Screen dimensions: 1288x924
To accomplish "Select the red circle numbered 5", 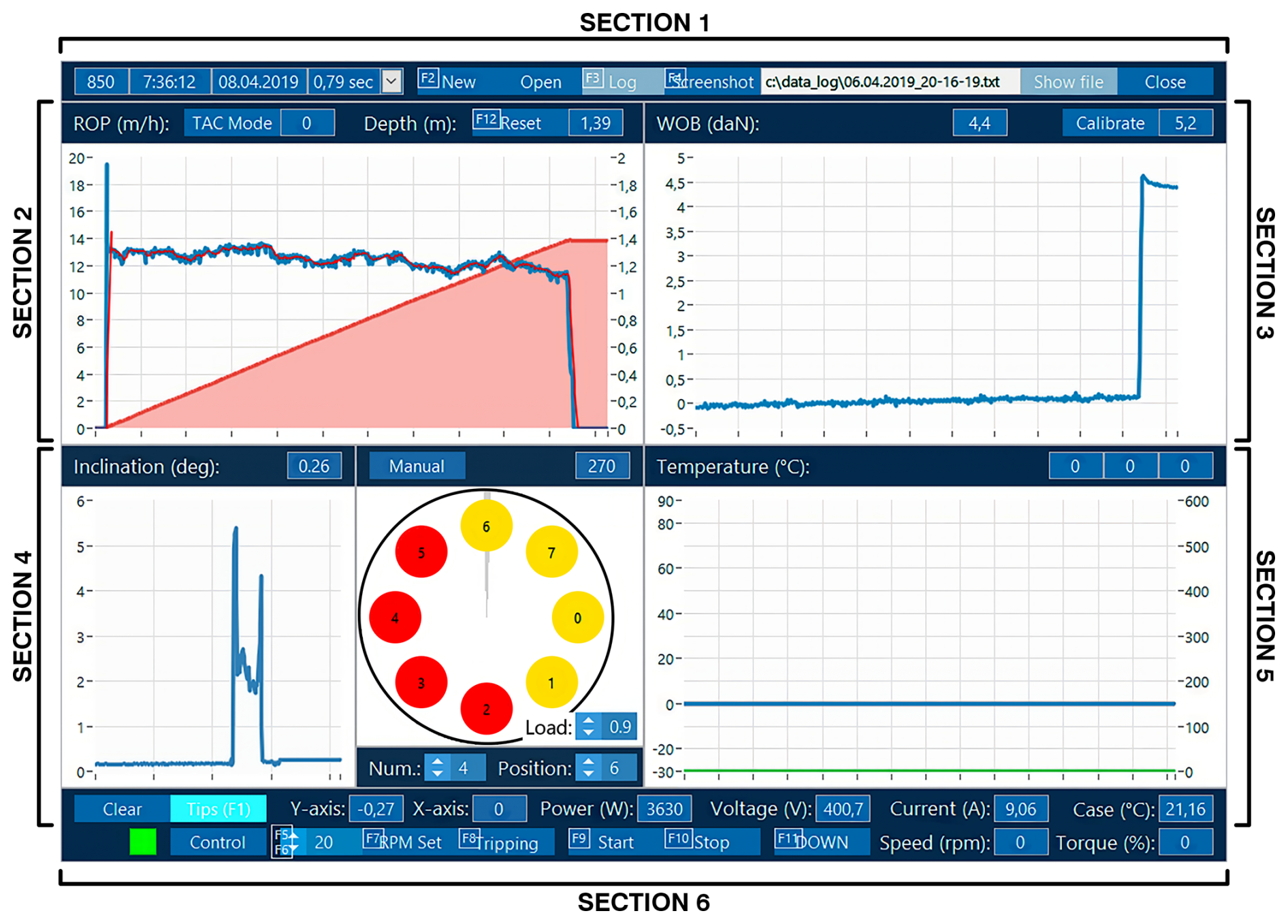I will pyautogui.click(x=421, y=552).
